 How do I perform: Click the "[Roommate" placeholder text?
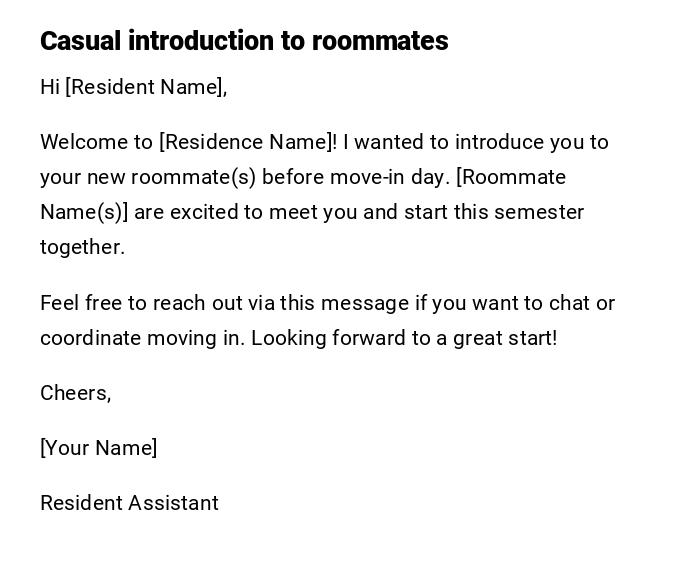tap(511, 177)
